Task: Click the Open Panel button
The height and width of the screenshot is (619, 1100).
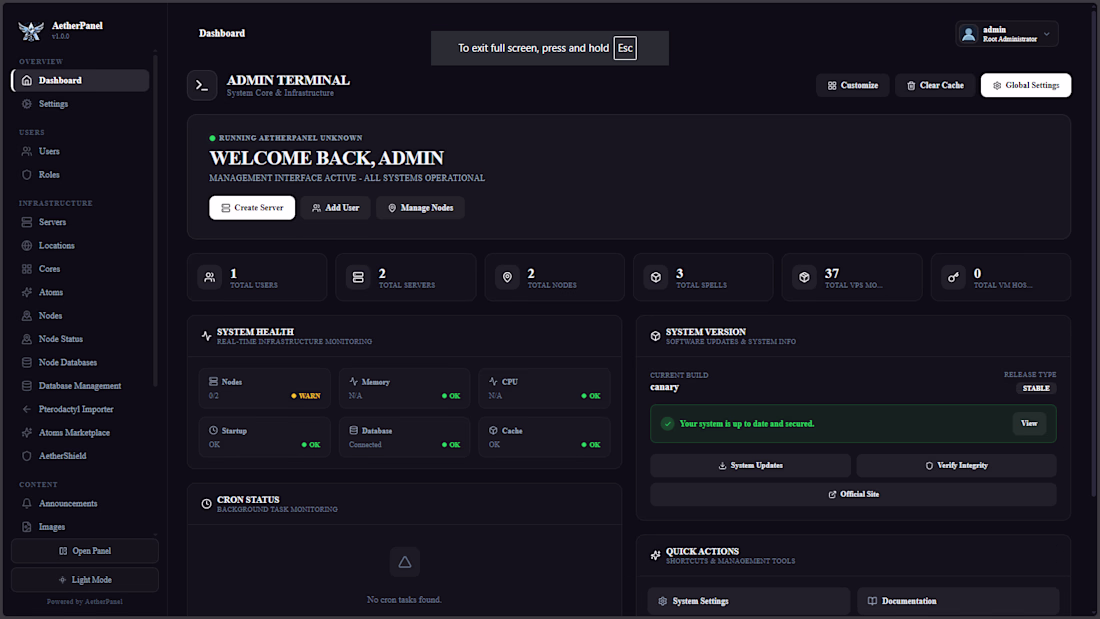Action: click(85, 551)
